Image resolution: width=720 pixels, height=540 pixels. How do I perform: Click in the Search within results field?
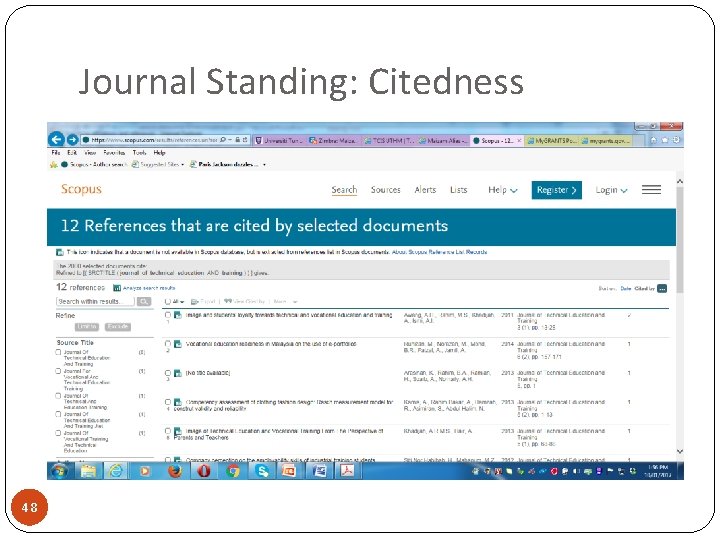pyautogui.click(x=95, y=301)
